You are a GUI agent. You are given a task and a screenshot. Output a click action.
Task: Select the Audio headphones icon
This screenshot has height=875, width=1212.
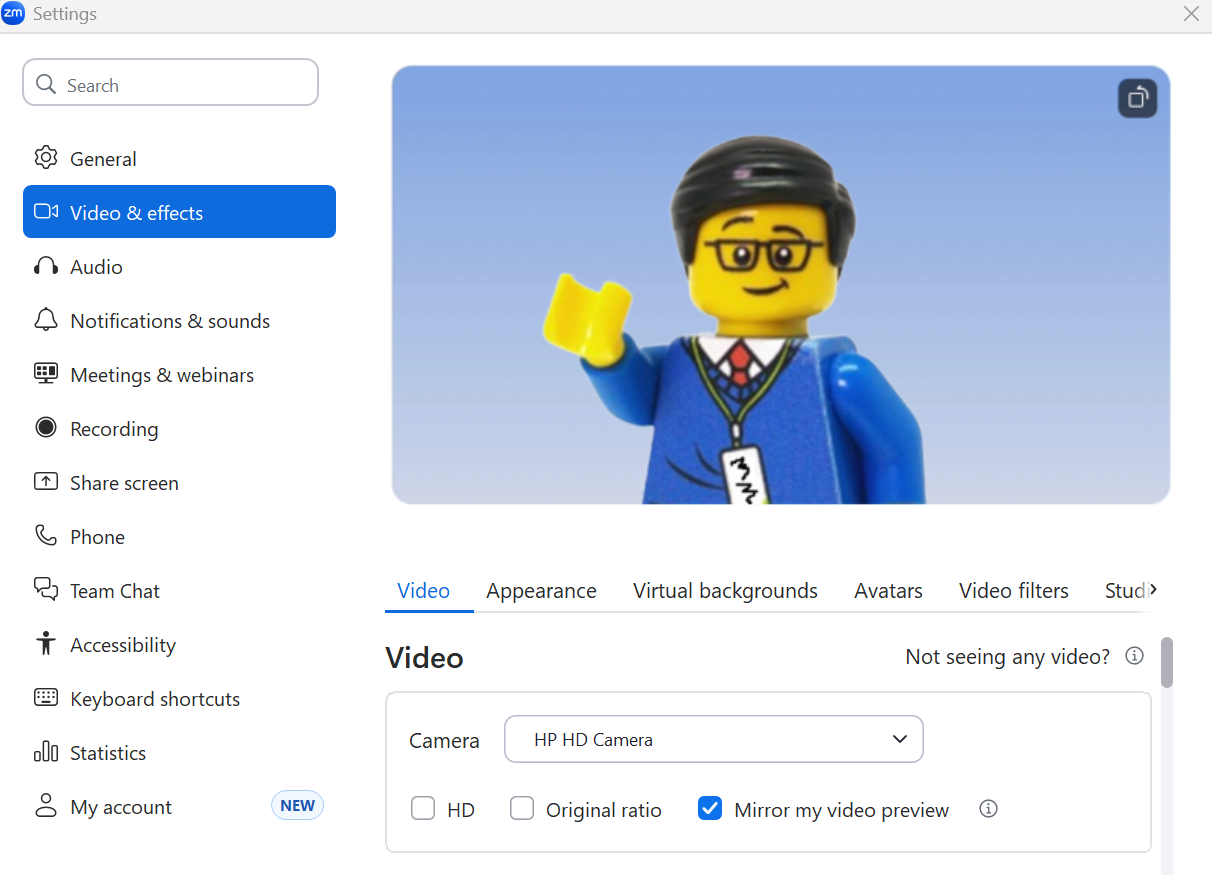[x=46, y=266]
